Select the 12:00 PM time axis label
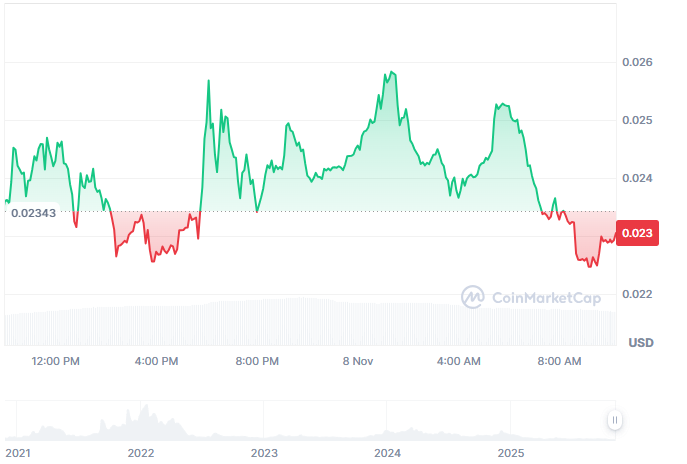Screen dimensions: 687x464 tap(55, 360)
